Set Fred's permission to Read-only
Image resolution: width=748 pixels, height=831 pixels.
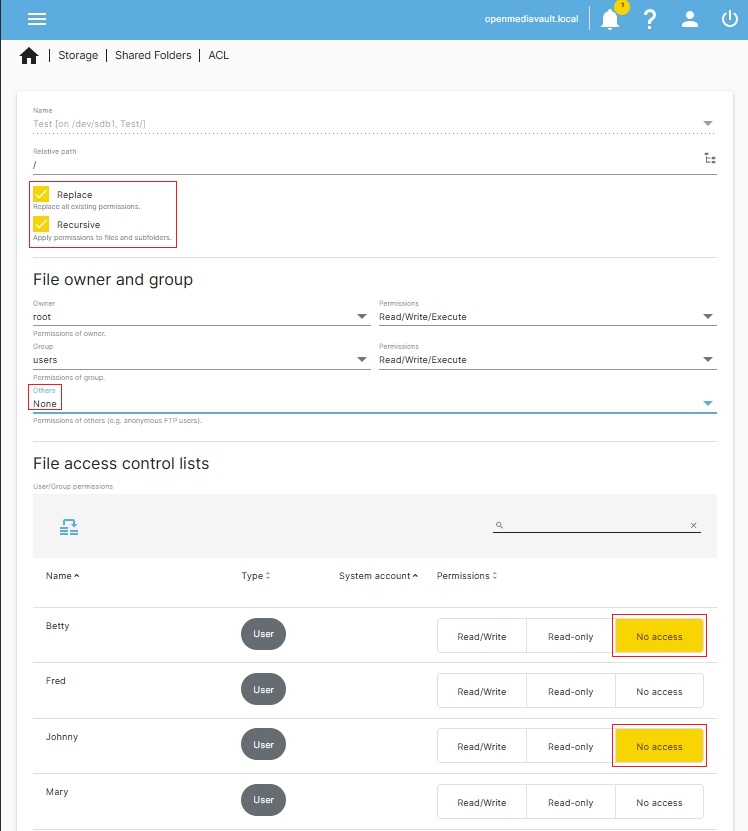click(x=570, y=691)
